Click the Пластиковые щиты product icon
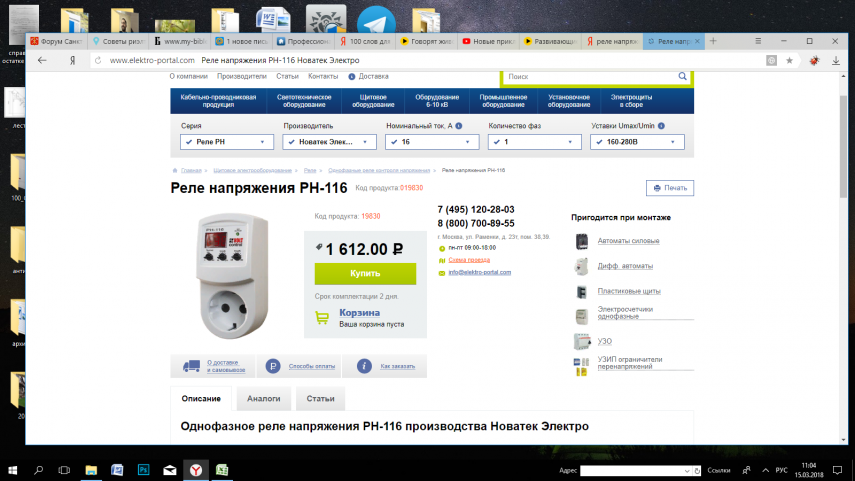This screenshot has width=855, height=481. click(x=582, y=292)
